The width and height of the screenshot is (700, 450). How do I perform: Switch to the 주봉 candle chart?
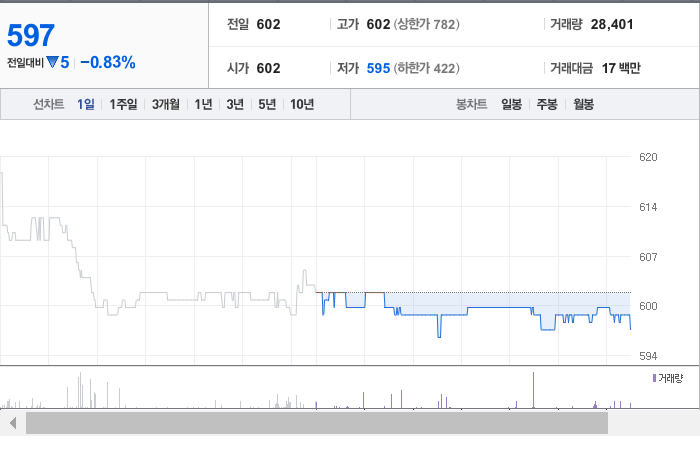pyautogui.click(x=547, y=104)
